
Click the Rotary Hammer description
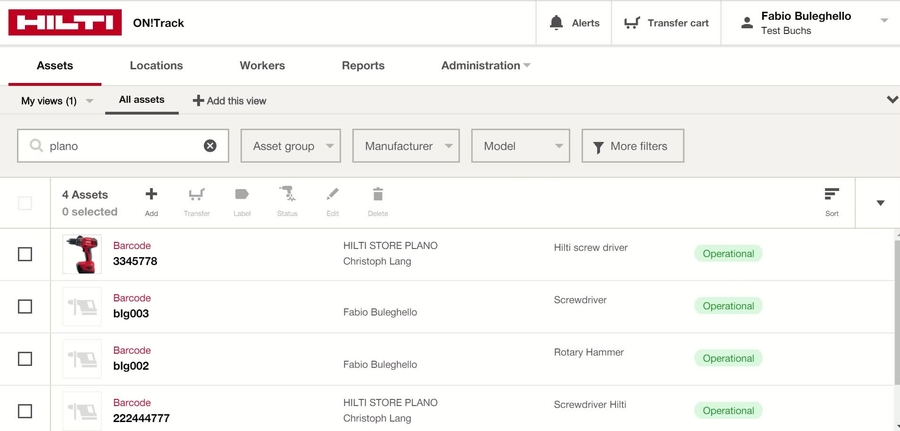(588, 352)
